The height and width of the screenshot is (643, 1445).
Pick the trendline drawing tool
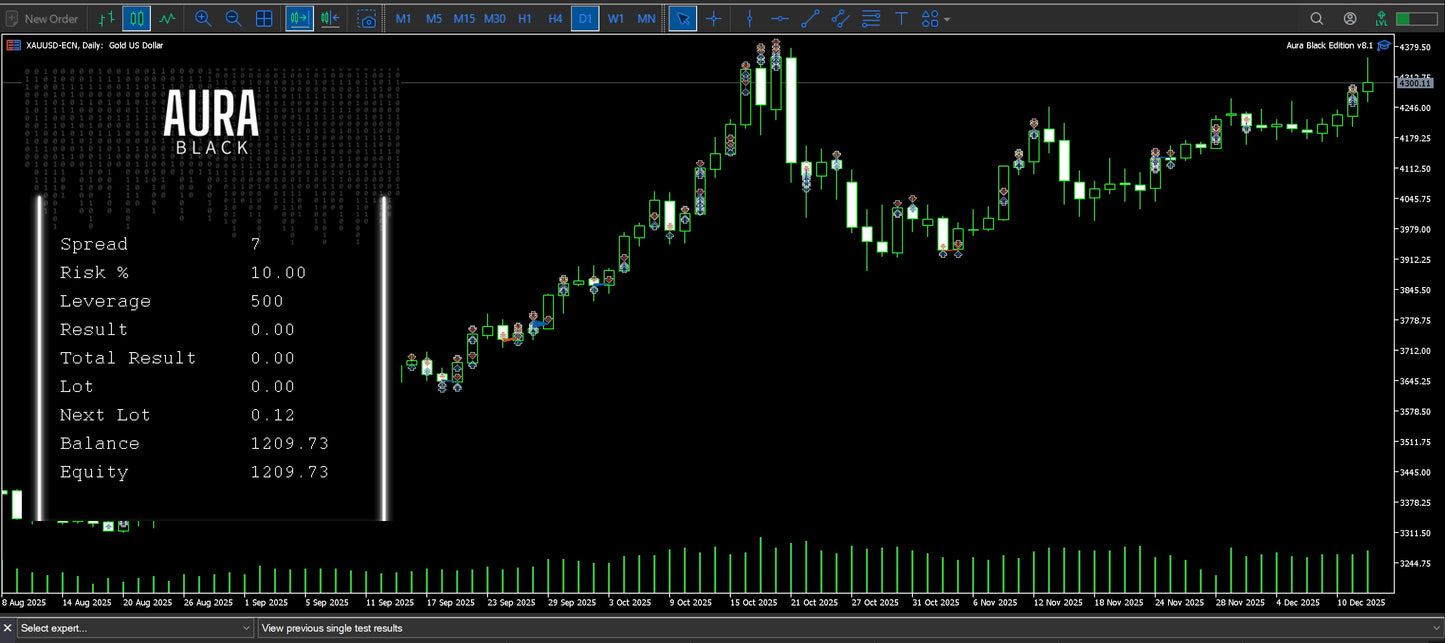[x=810, y=18]
